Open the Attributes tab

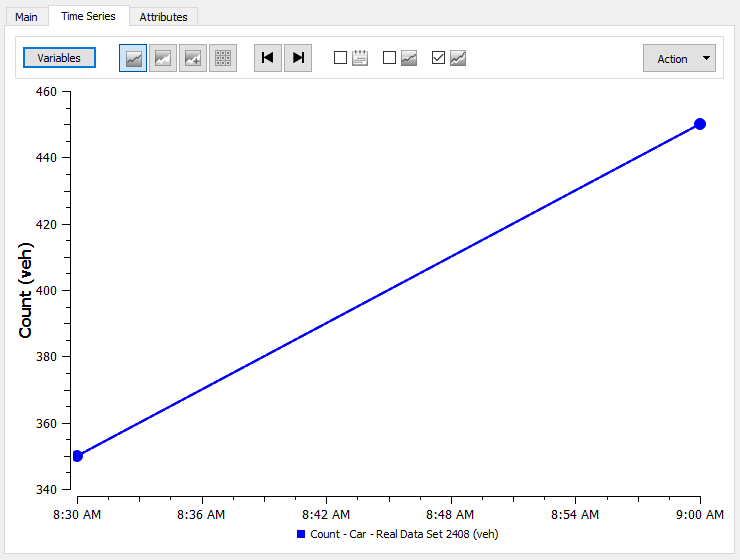[x=163, y=17]
